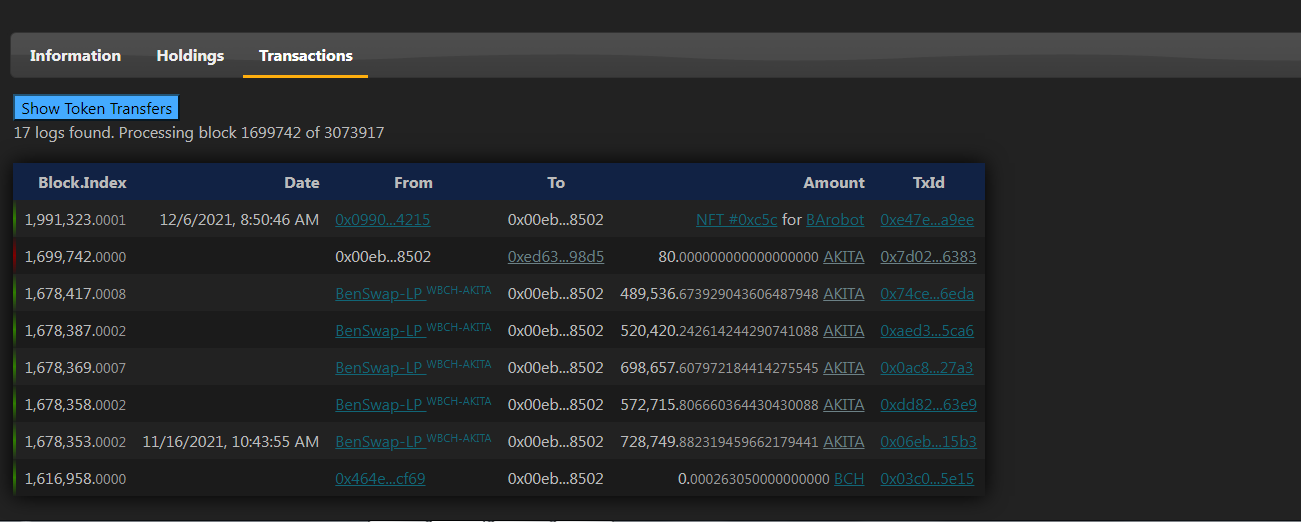Open transaction 0x7d02...6383
The width and height of the screenshot is (1301, 522).
point(928,256)
